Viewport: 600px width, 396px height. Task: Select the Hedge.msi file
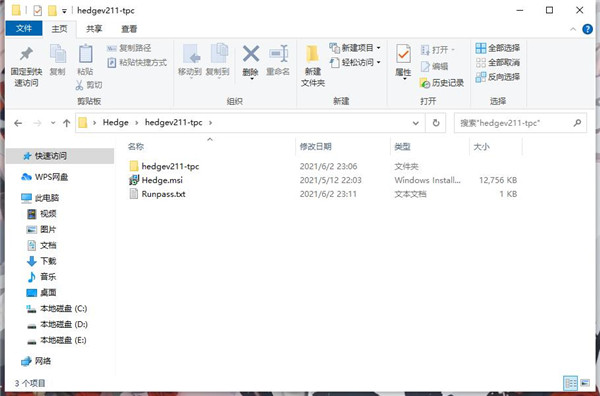pyautogui.click(x=323, y=180)
